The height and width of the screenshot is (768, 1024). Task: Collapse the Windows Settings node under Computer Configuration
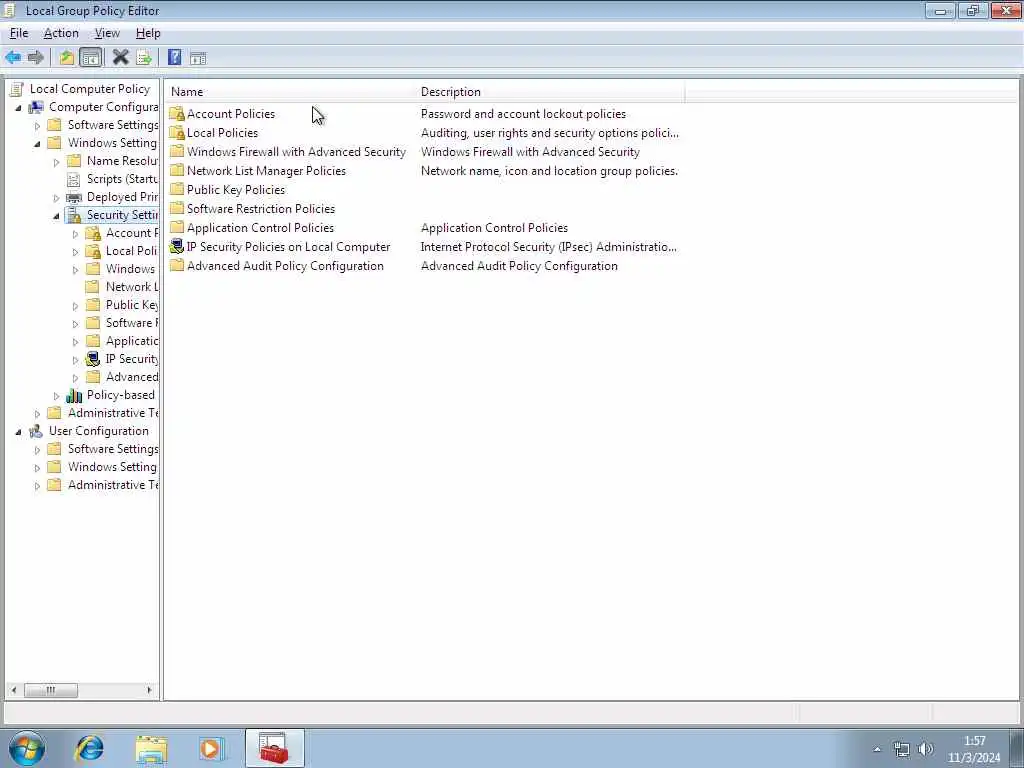37,144
